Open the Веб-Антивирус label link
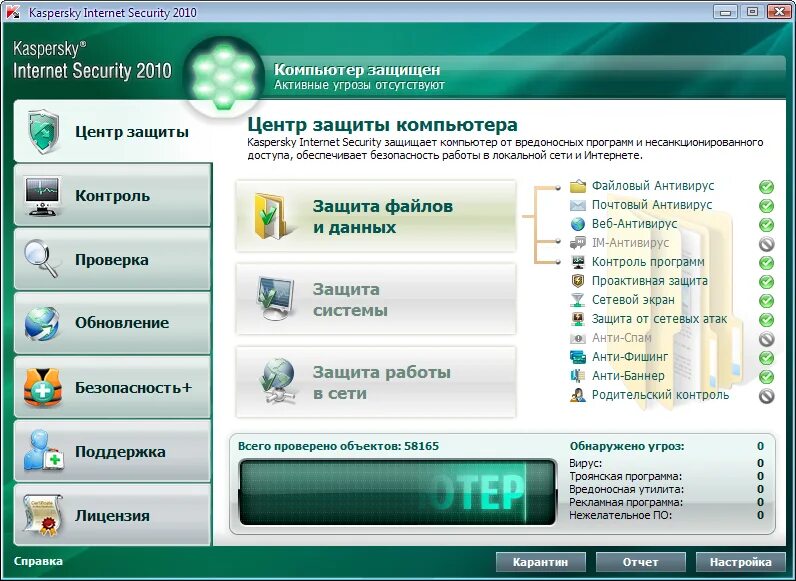 (x=635, y=224)
